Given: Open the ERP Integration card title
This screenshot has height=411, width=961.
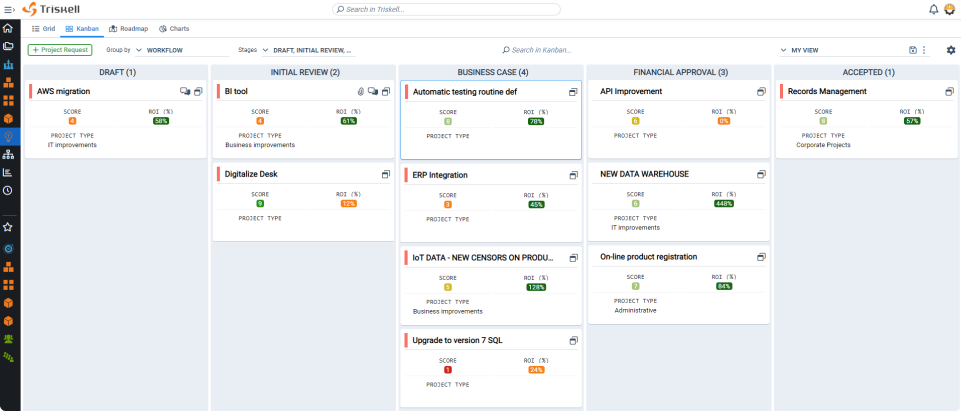Looking at the screenshot, I should click(440, 175).
